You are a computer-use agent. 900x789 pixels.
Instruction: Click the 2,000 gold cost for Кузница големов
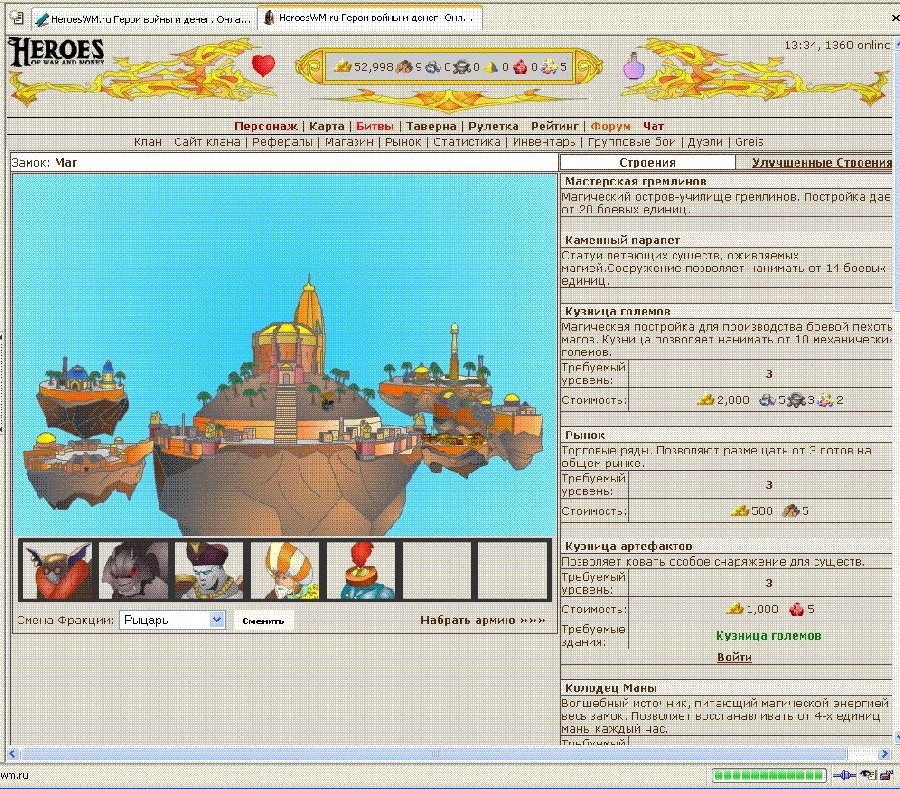(724, 400)
